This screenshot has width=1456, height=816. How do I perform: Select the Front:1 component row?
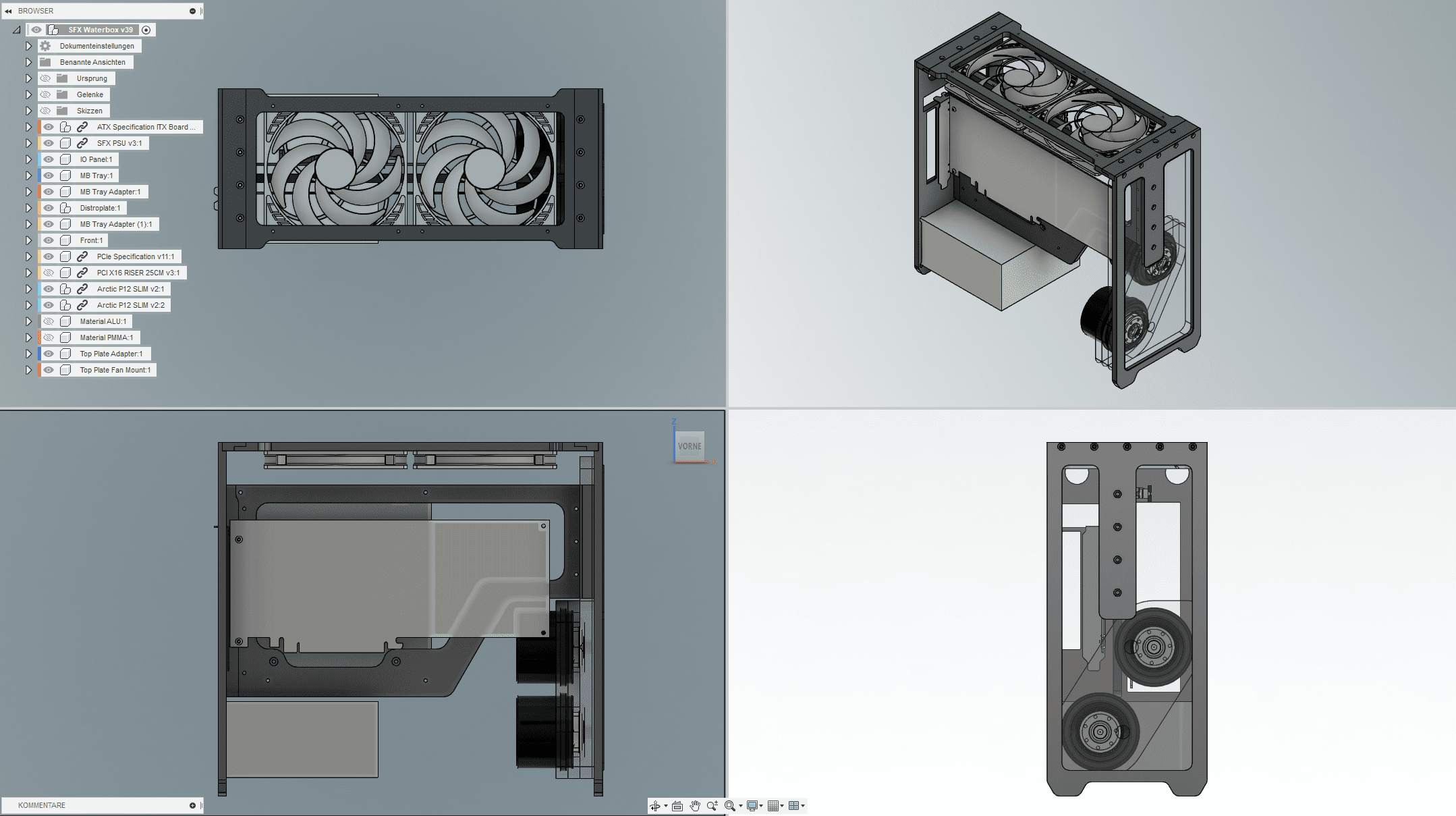coord(74,240)
